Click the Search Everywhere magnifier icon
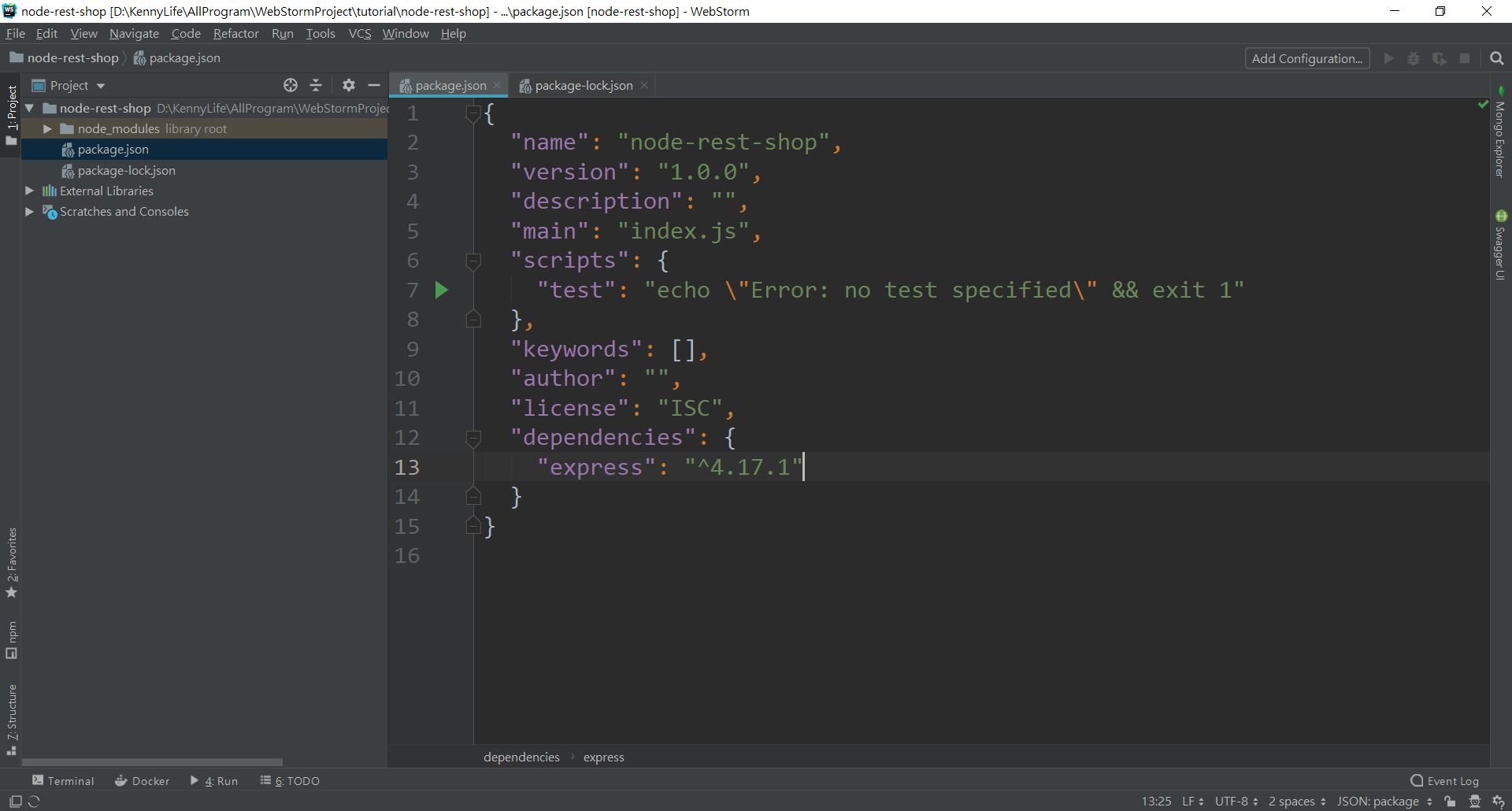Image resolution: width=1512 pixels, height=811 pixels. (1496, 58)
